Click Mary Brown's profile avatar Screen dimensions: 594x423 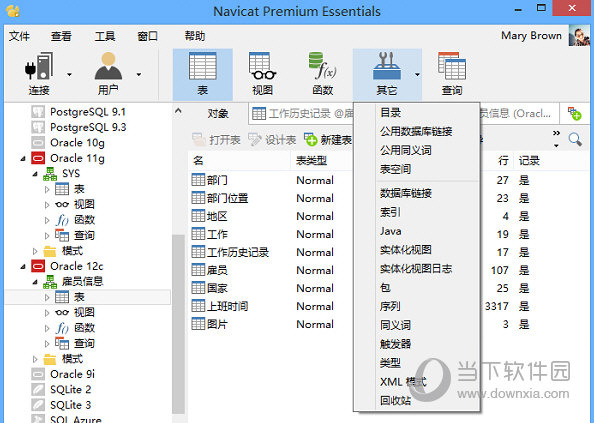[579, 36]
